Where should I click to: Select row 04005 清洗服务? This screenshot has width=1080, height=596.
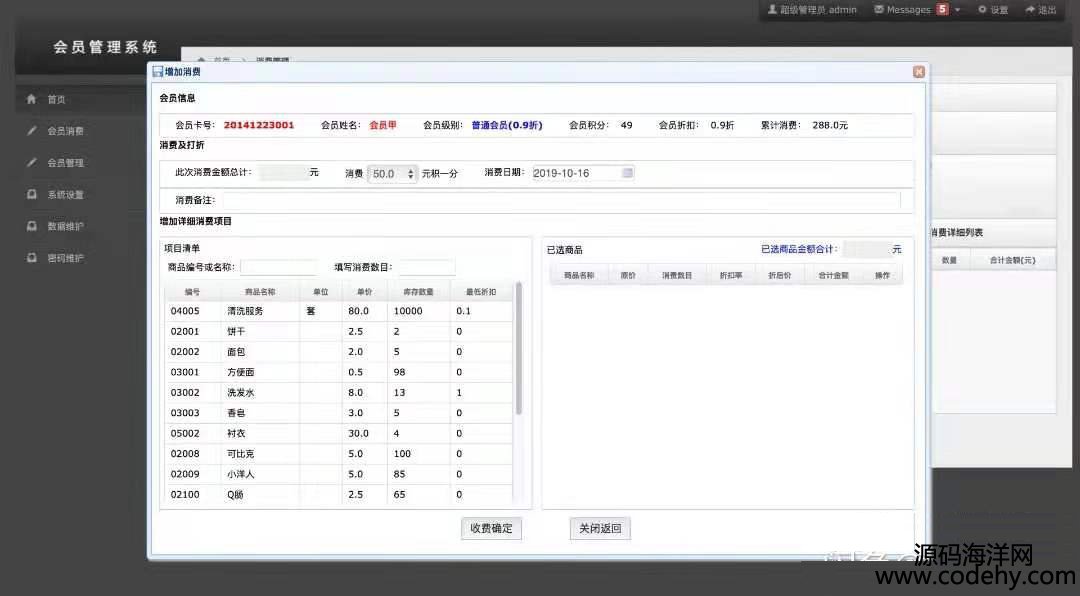[339, 311]
